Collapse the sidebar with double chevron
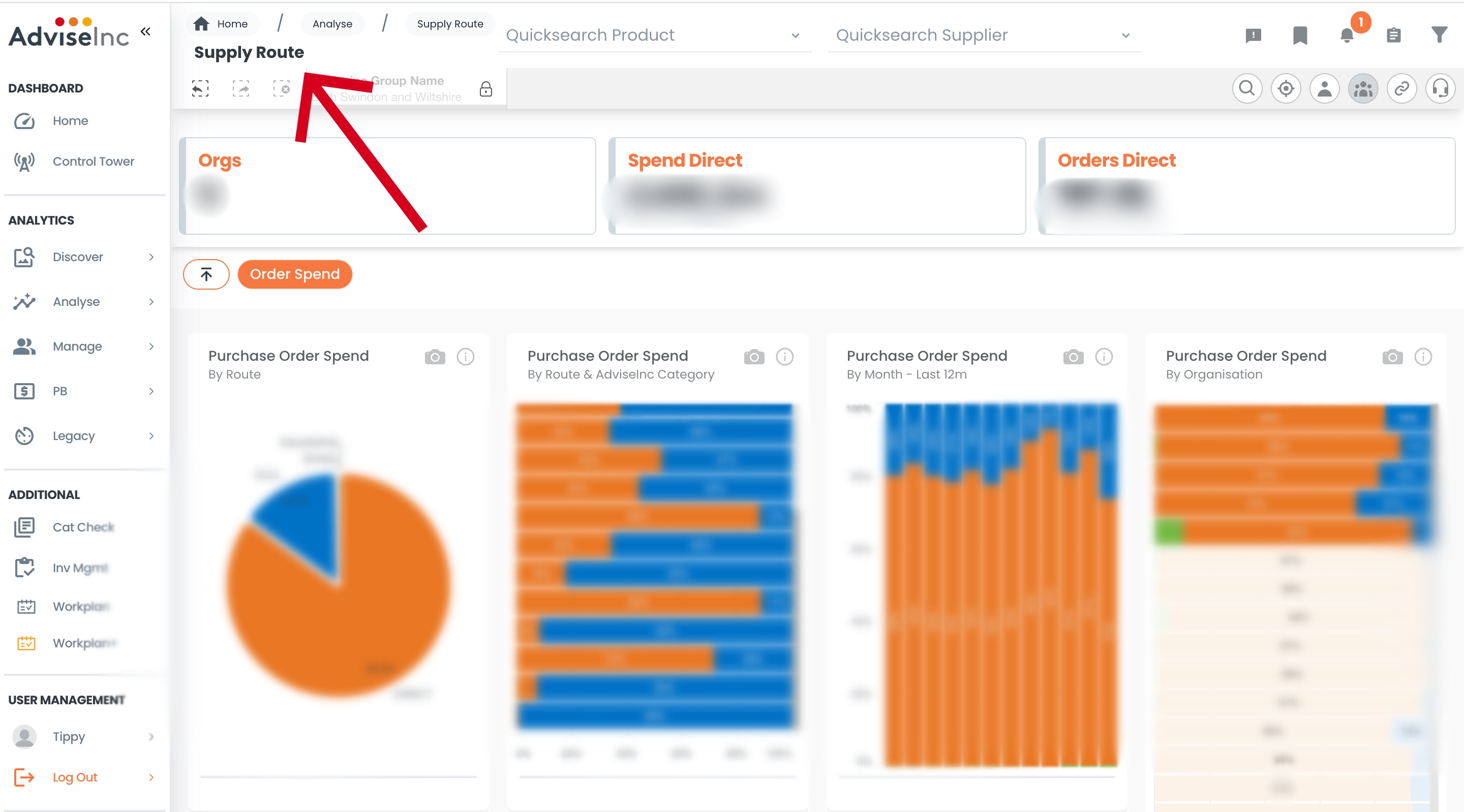The width and height of the screenshot is (1464, 812). 145,32
